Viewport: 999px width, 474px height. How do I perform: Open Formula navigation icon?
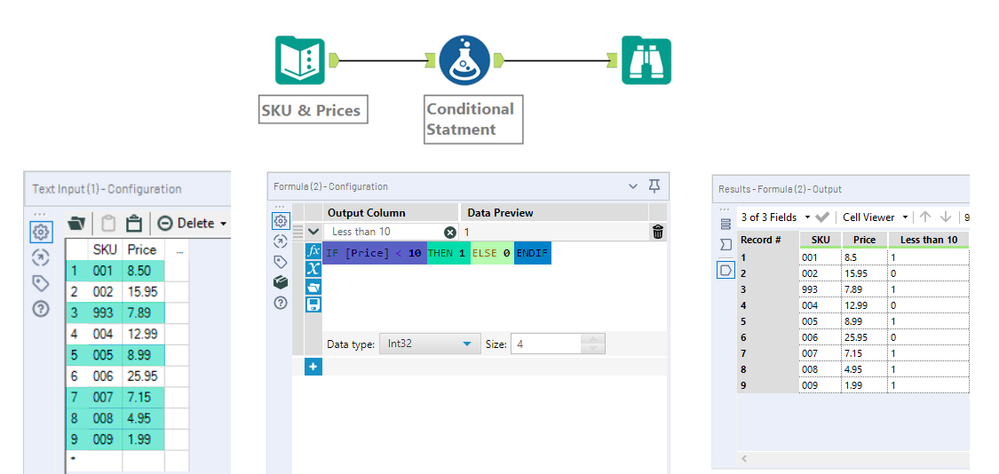point(280,241)
